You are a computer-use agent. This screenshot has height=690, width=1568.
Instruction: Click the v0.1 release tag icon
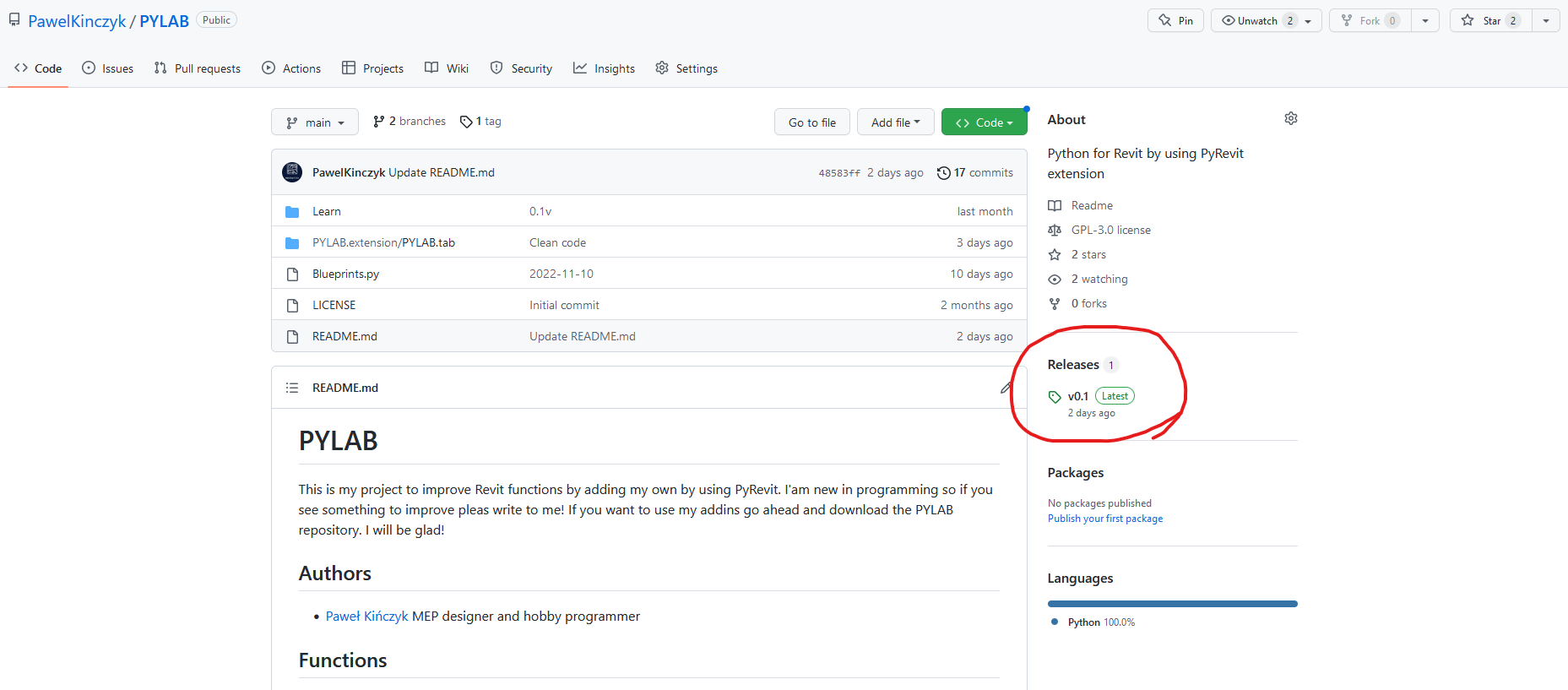(1055, 397)
